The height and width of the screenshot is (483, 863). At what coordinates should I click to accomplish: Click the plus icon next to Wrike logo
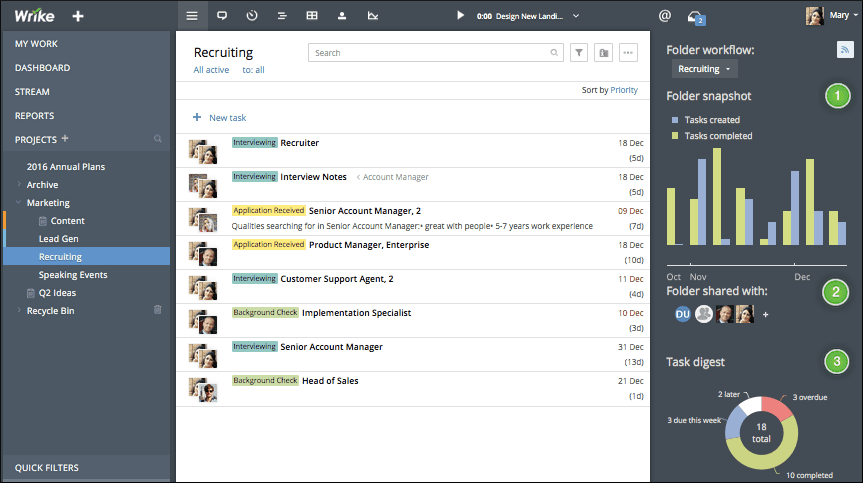coord(78,16)
